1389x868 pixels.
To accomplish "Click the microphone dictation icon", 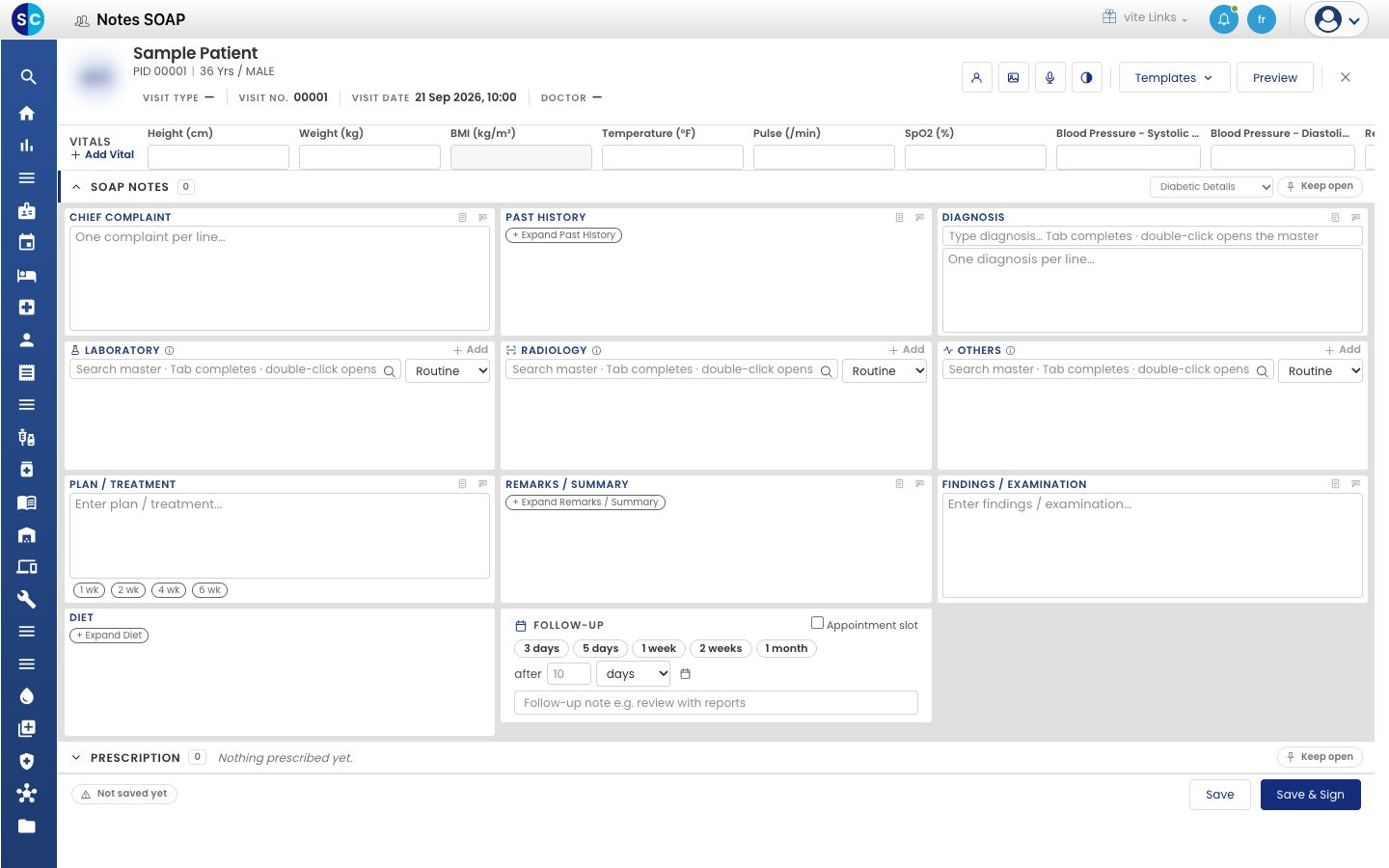I will tap(1050, 78).
